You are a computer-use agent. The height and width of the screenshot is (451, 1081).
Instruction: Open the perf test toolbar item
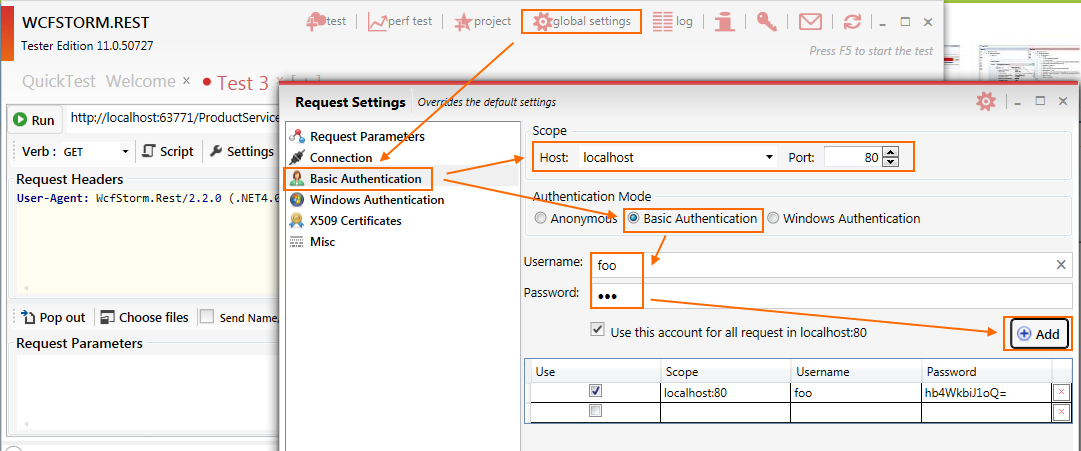tap(400, 21)
